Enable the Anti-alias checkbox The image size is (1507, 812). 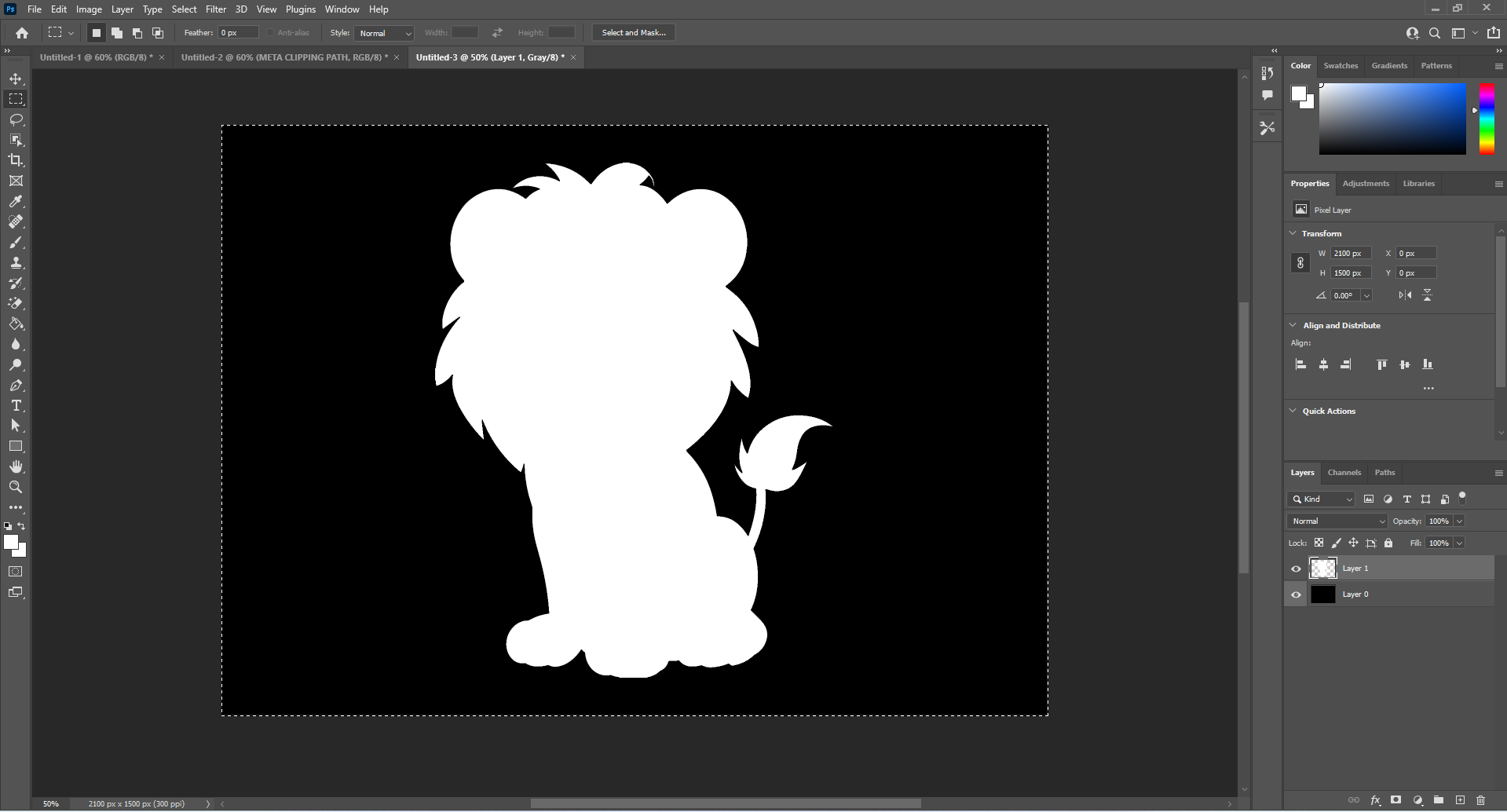click(268, 32)
